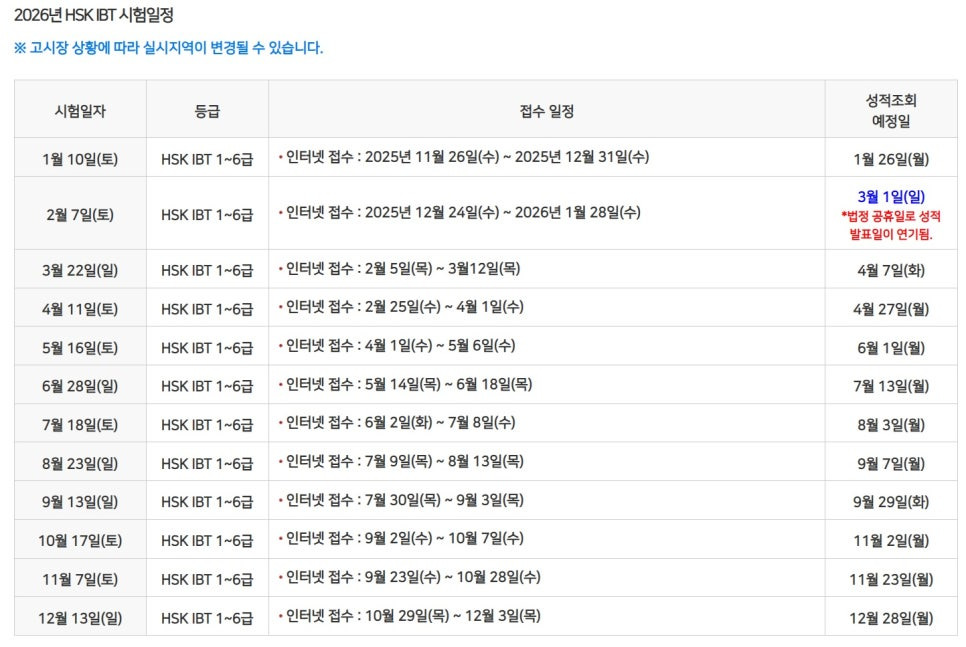966x647 pixels.
Task: Select exam date cell '7월 18일(토)'
Action: (x=80, y=425)
